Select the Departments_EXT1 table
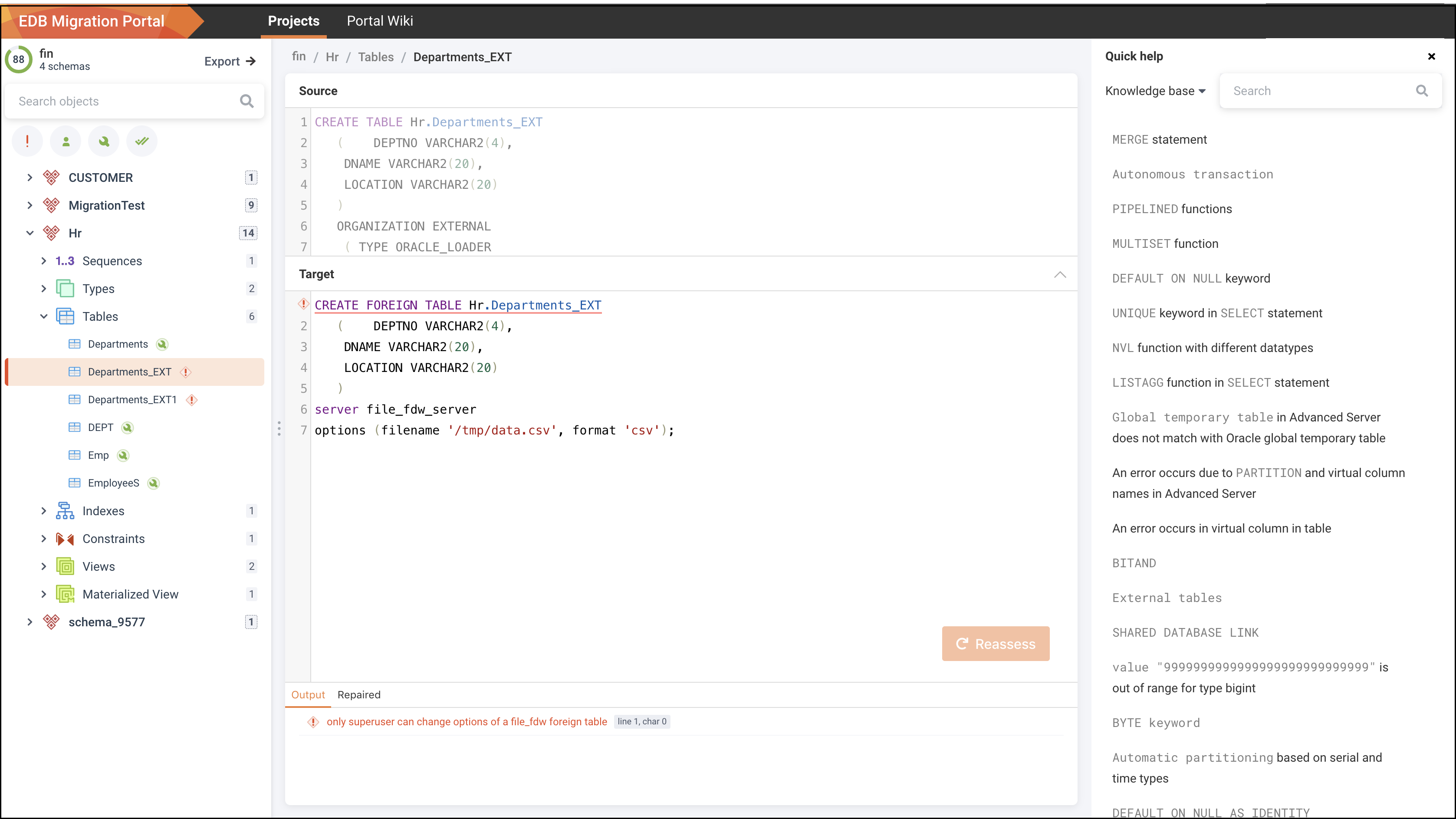Image resolution: width=1456 pixels, height=819 pixels. click(x=135, y=400)
